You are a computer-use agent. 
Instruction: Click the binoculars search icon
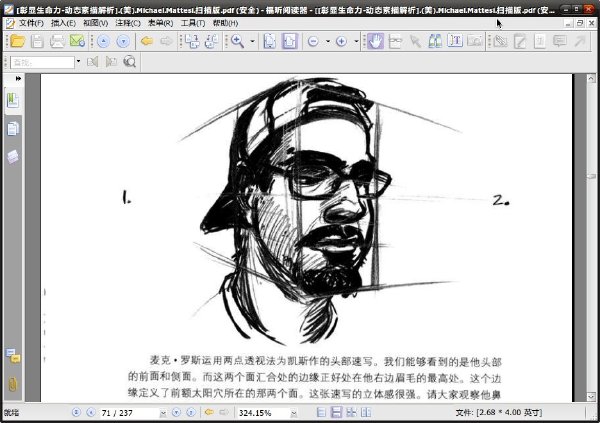click(x=435, y=41)
